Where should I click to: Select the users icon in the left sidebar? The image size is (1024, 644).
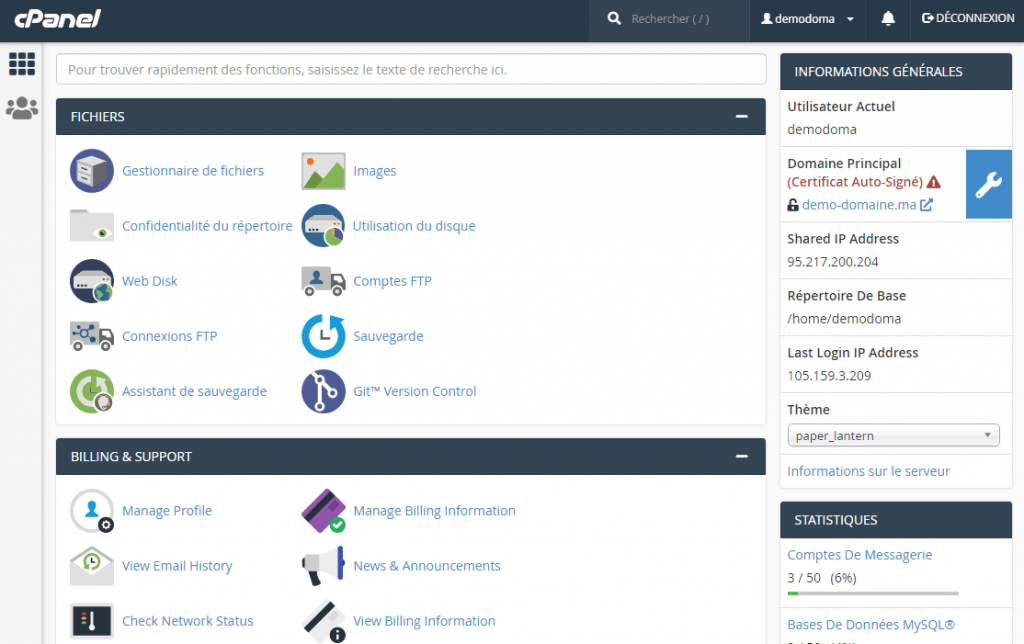22,107
